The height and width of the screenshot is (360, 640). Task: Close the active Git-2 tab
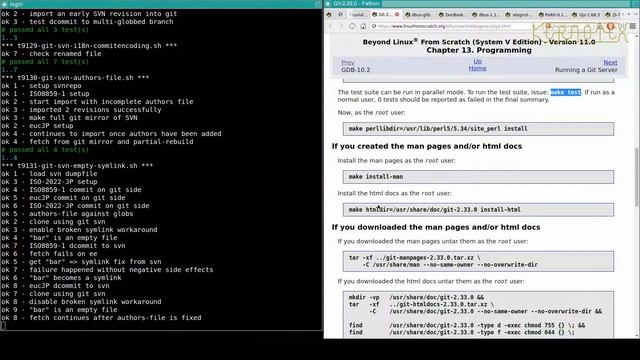[397, 14]
